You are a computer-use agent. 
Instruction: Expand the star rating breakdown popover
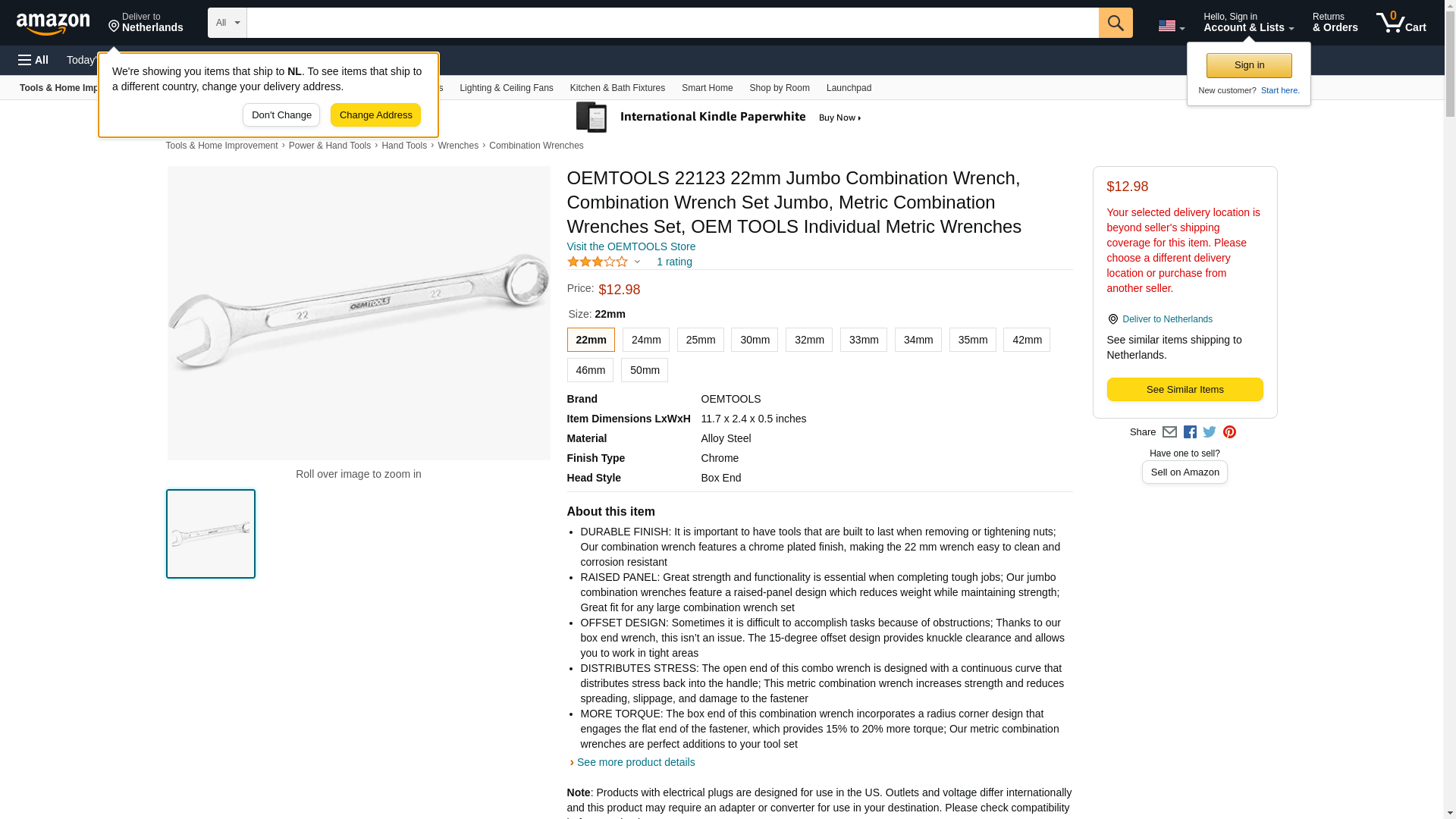pyautogui.click(x=637, y=262)
